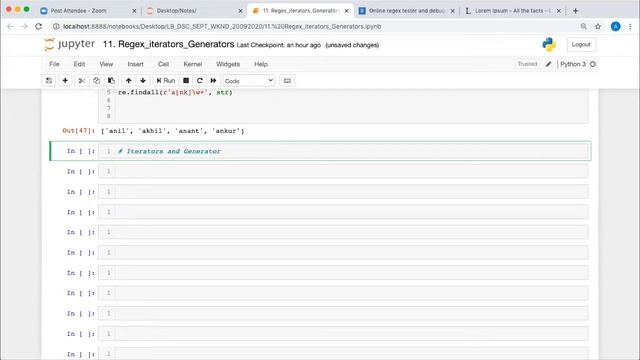Restart the kernel icon
Screen dimensions: 640x360
[200, 81]
